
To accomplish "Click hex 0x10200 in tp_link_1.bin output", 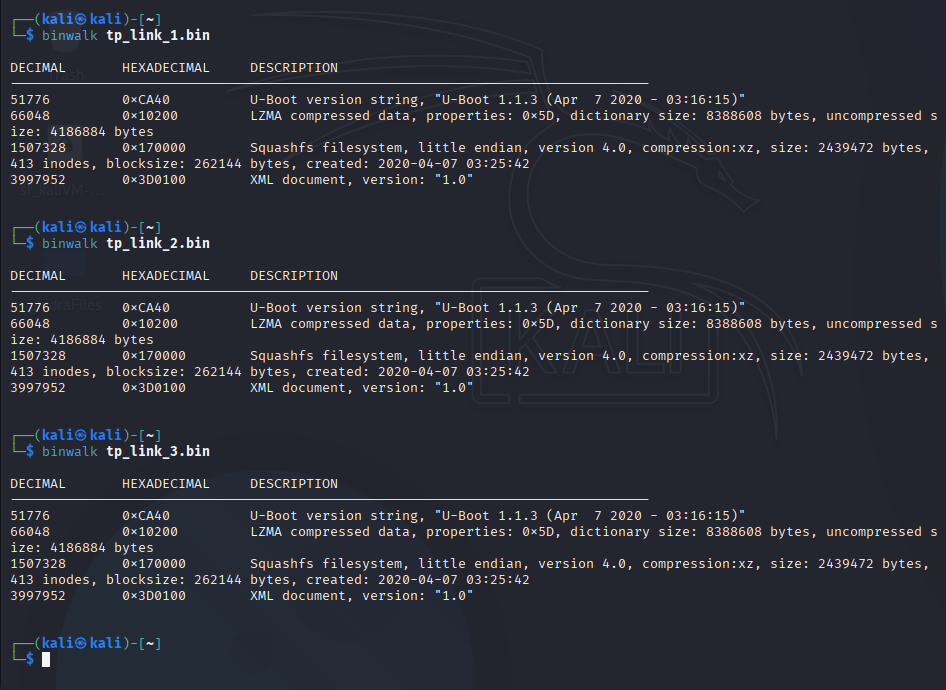I will [x=150, y=116].
